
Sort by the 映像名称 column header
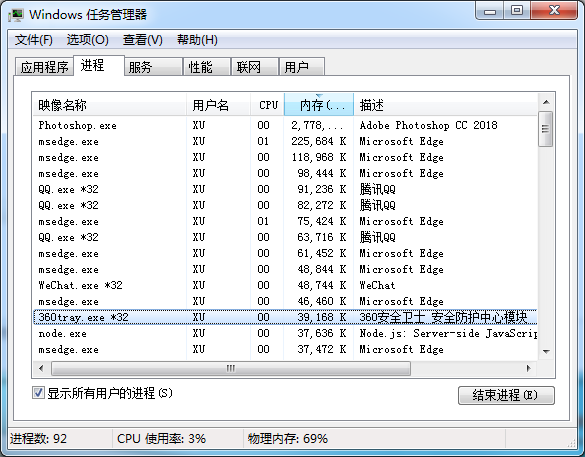110,105
